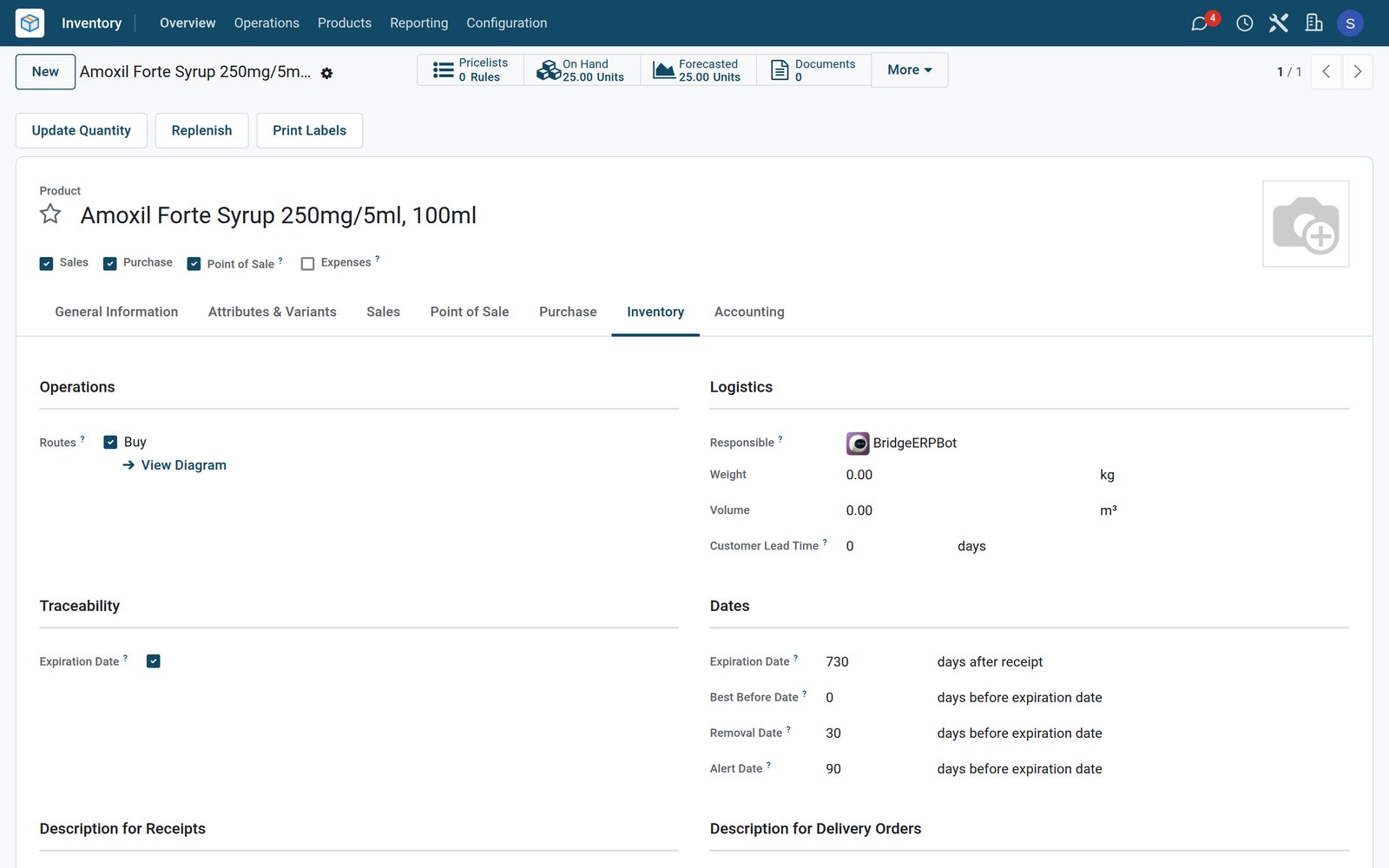Click the Replenish button

pos(201,131)
